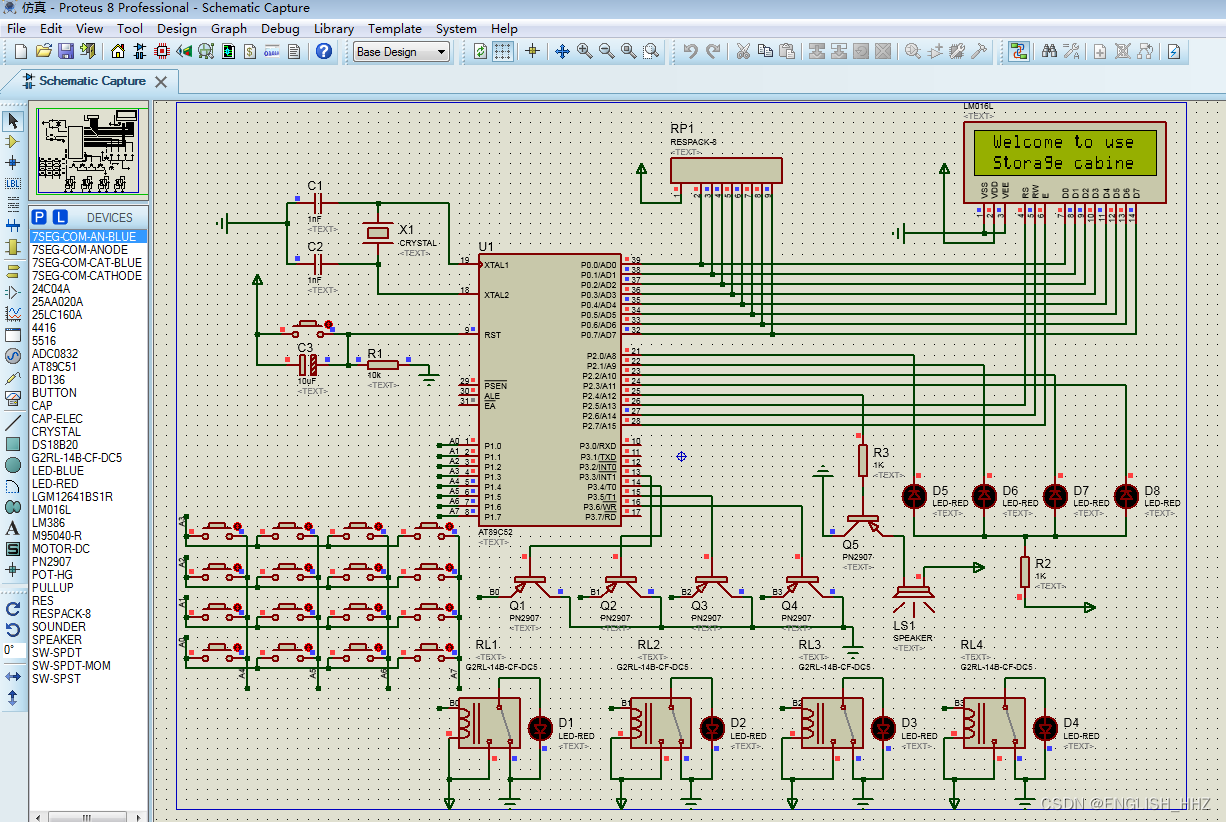1226x822 pixels.
Task: Toggle the 'P' pick devices button
Action: pos(39,217)
